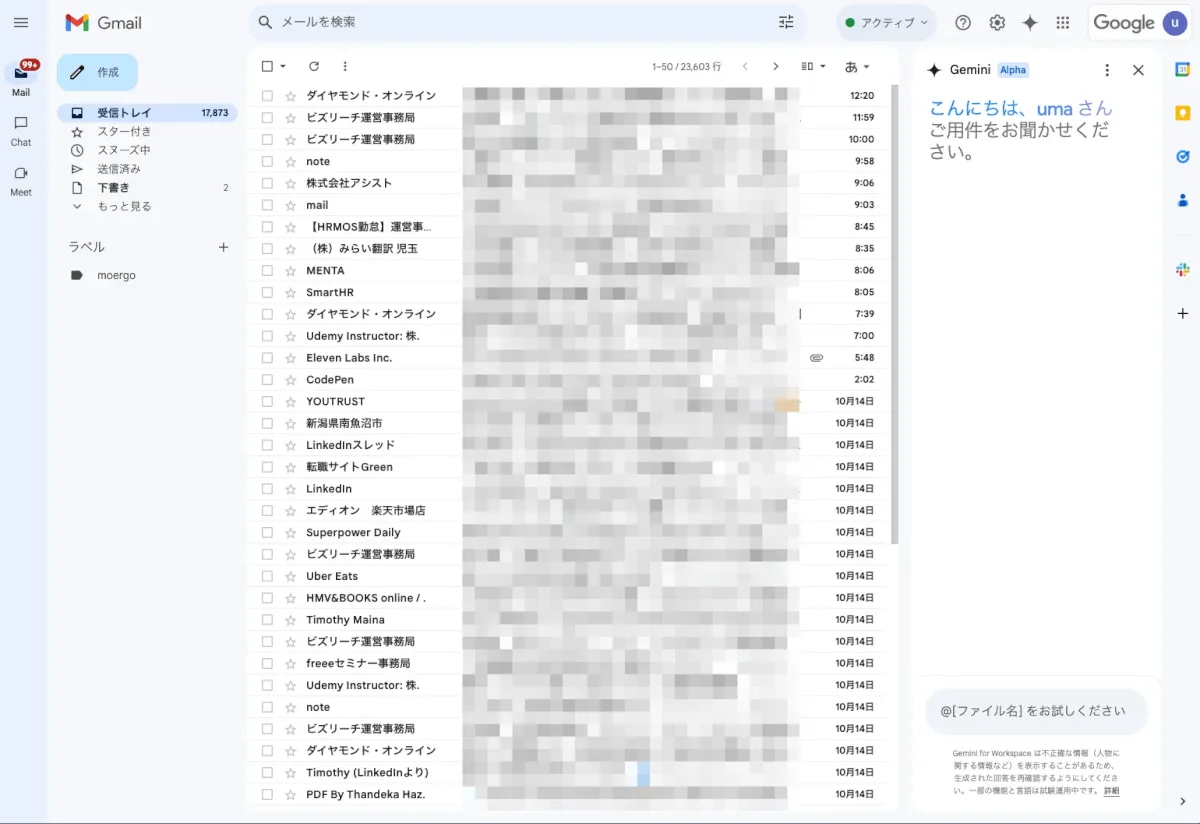Focus the @[ファイル名] prompt field
The image size is (1200, 824).
1036,711
